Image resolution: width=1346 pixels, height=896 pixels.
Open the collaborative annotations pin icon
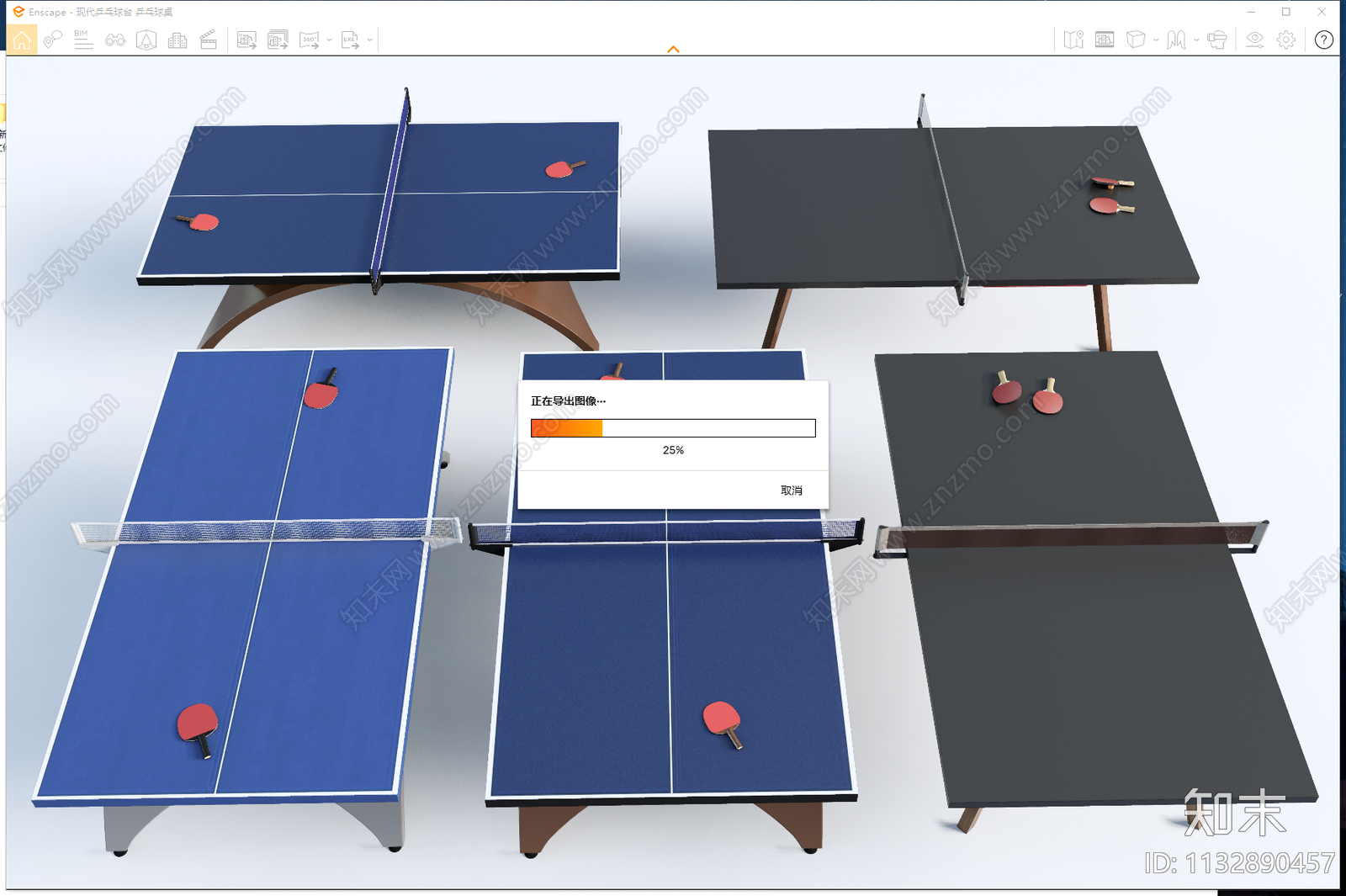[x=53, y=40]
